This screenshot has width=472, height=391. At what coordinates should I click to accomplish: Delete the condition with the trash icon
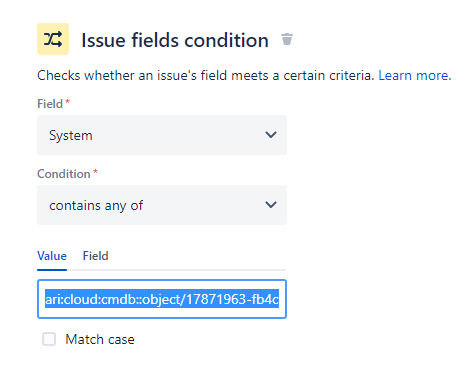tap(287, 39)
